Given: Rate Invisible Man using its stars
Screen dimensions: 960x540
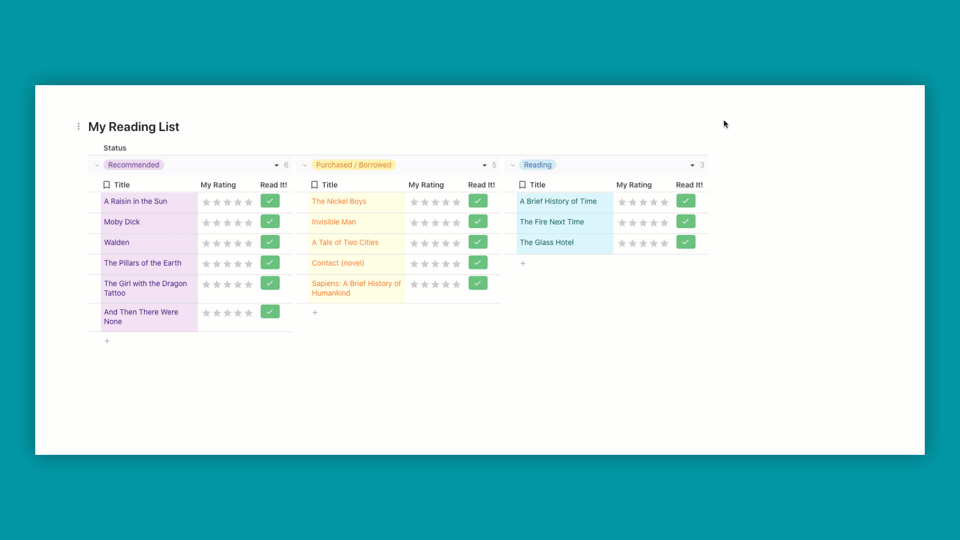Looking at the screenshot, I should coord(435,223).
